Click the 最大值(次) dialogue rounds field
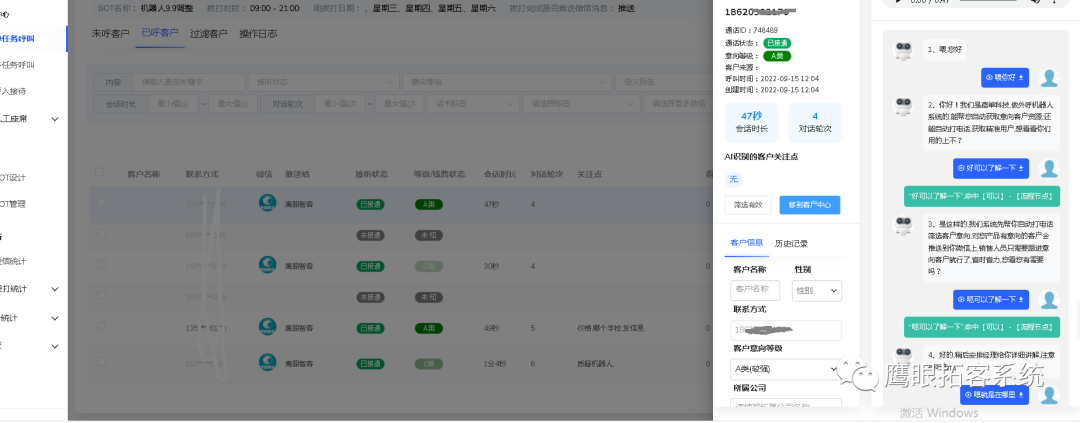This screenshot has width=1080, height=423. pyautogui.click(x=399, y=104)
